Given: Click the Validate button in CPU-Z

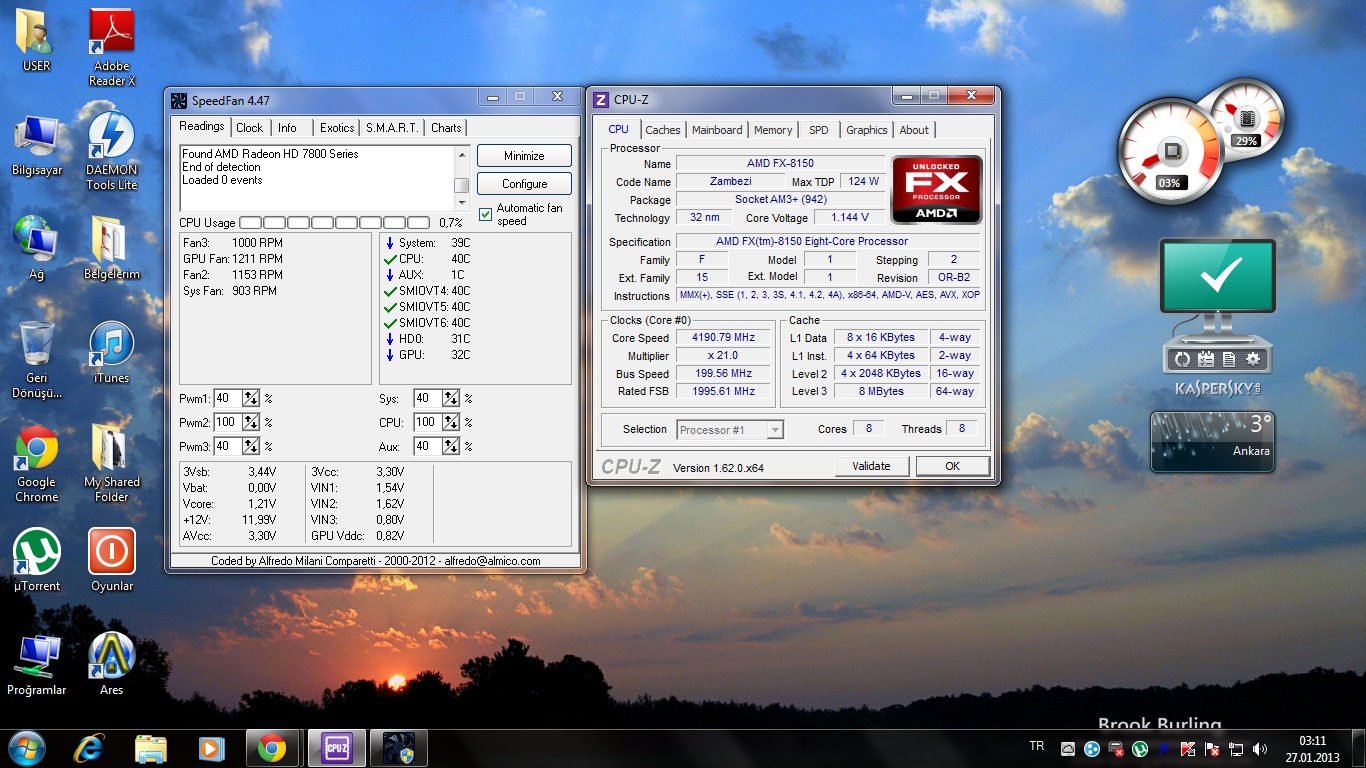Looking at the screenshot, I should click(871, 466).
